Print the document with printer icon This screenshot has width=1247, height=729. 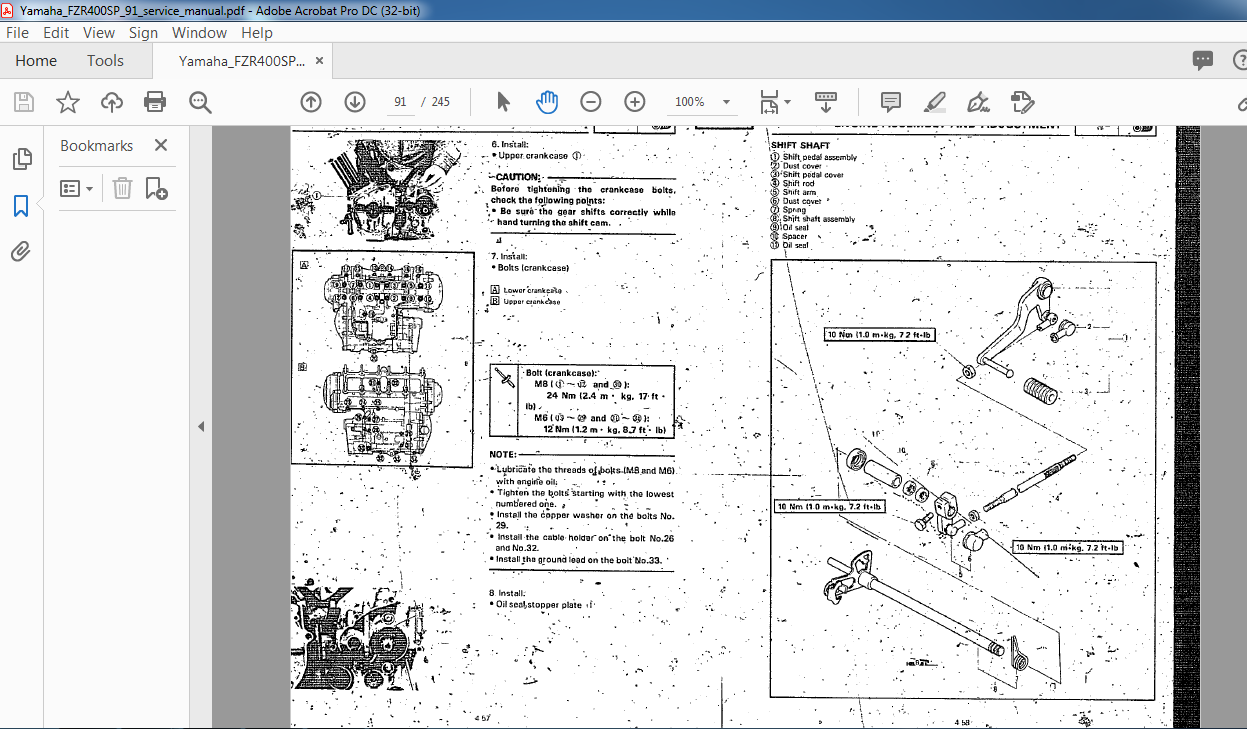155,102
